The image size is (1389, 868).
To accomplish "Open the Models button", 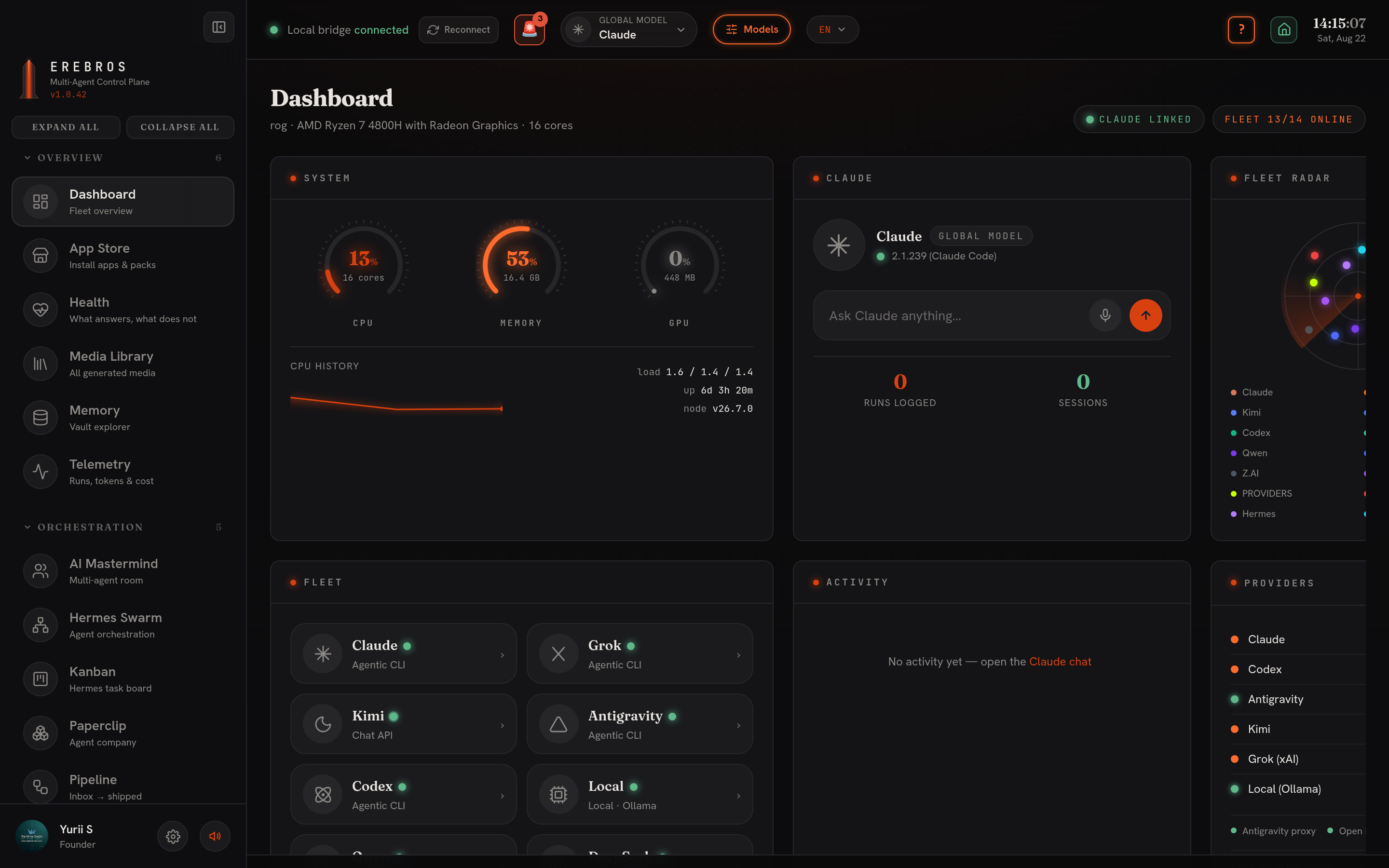I will coord(751,29).
